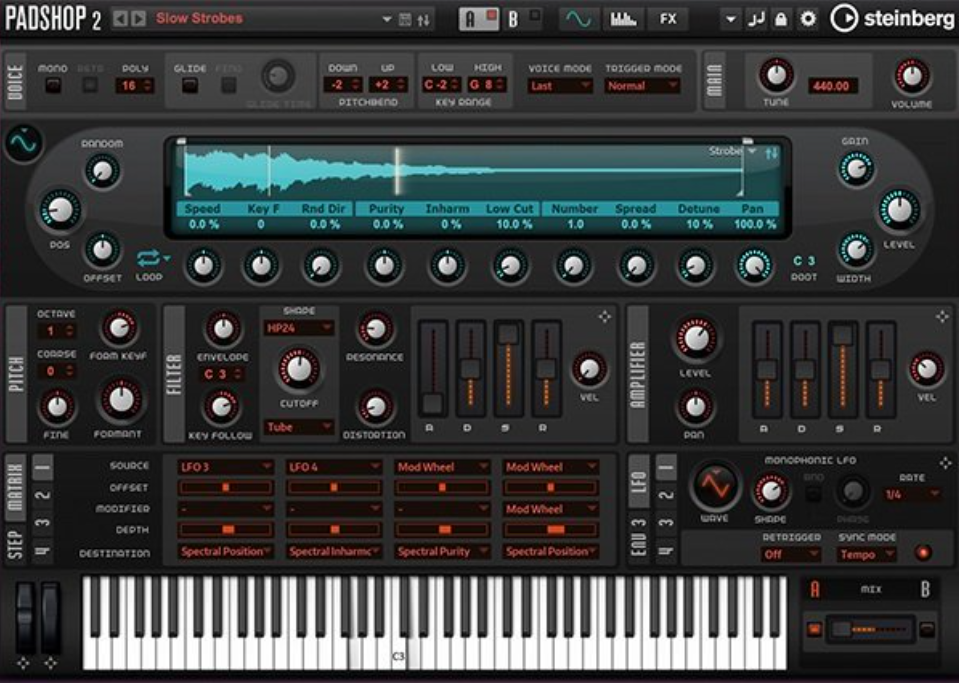Select layer A button in header
959x683 pixels.
coord(479,19)
